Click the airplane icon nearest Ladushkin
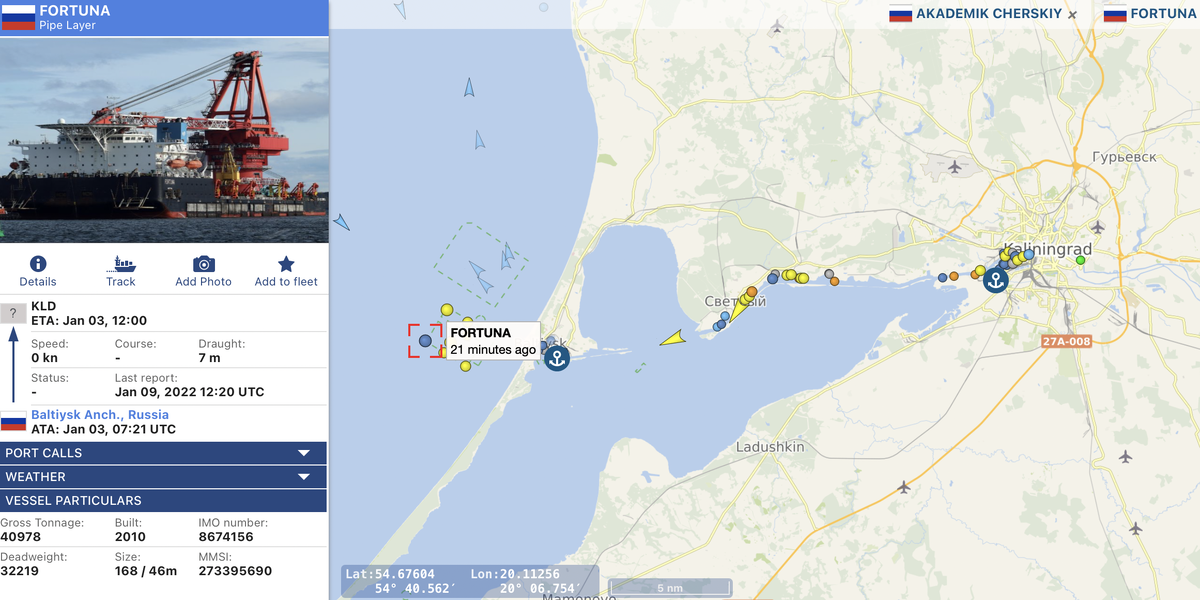The width and height of the screenshot is (1200, 600). pyautogui.click(x=904, y=487)
